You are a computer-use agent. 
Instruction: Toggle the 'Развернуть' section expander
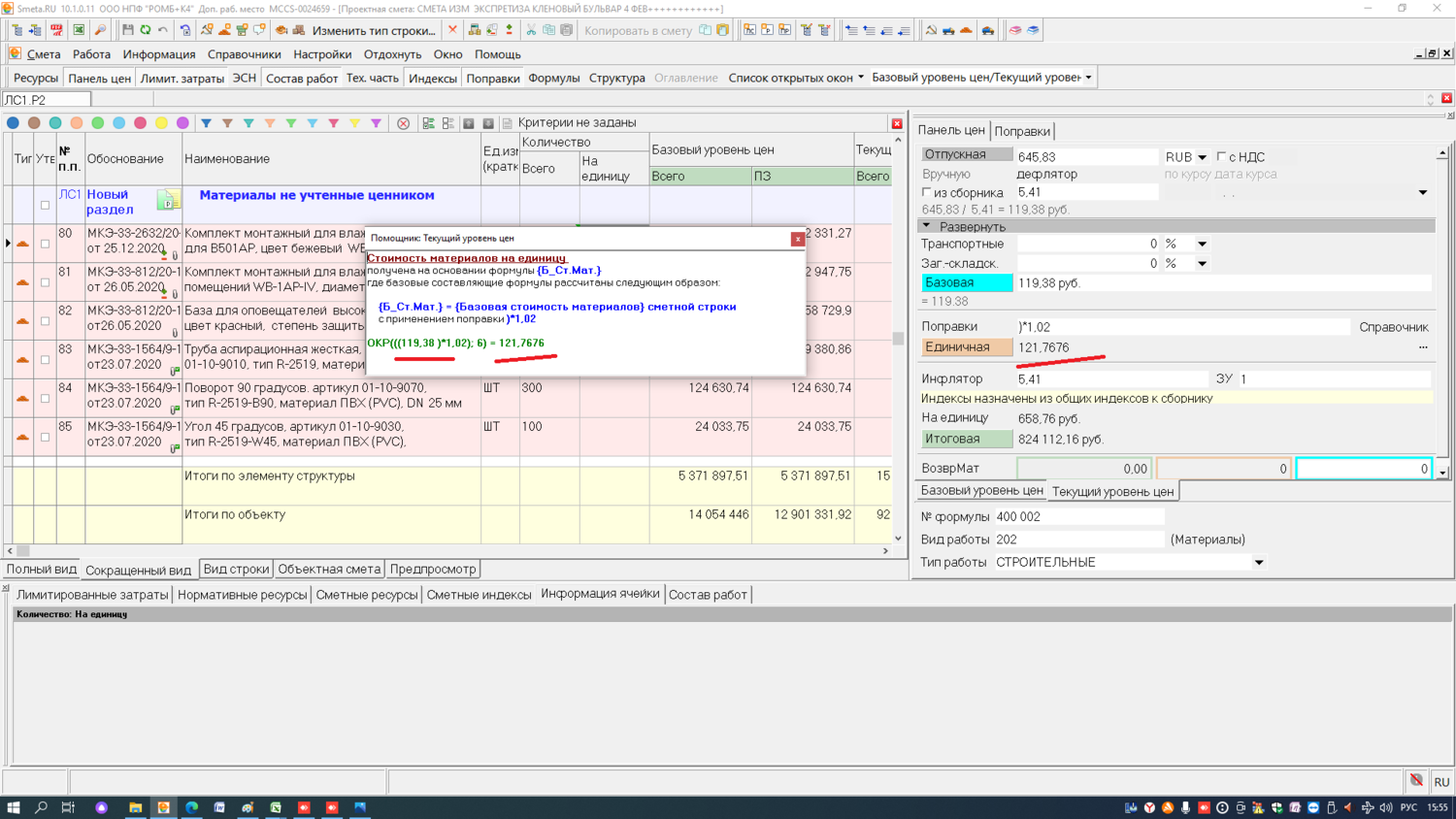tap(927, 226)
